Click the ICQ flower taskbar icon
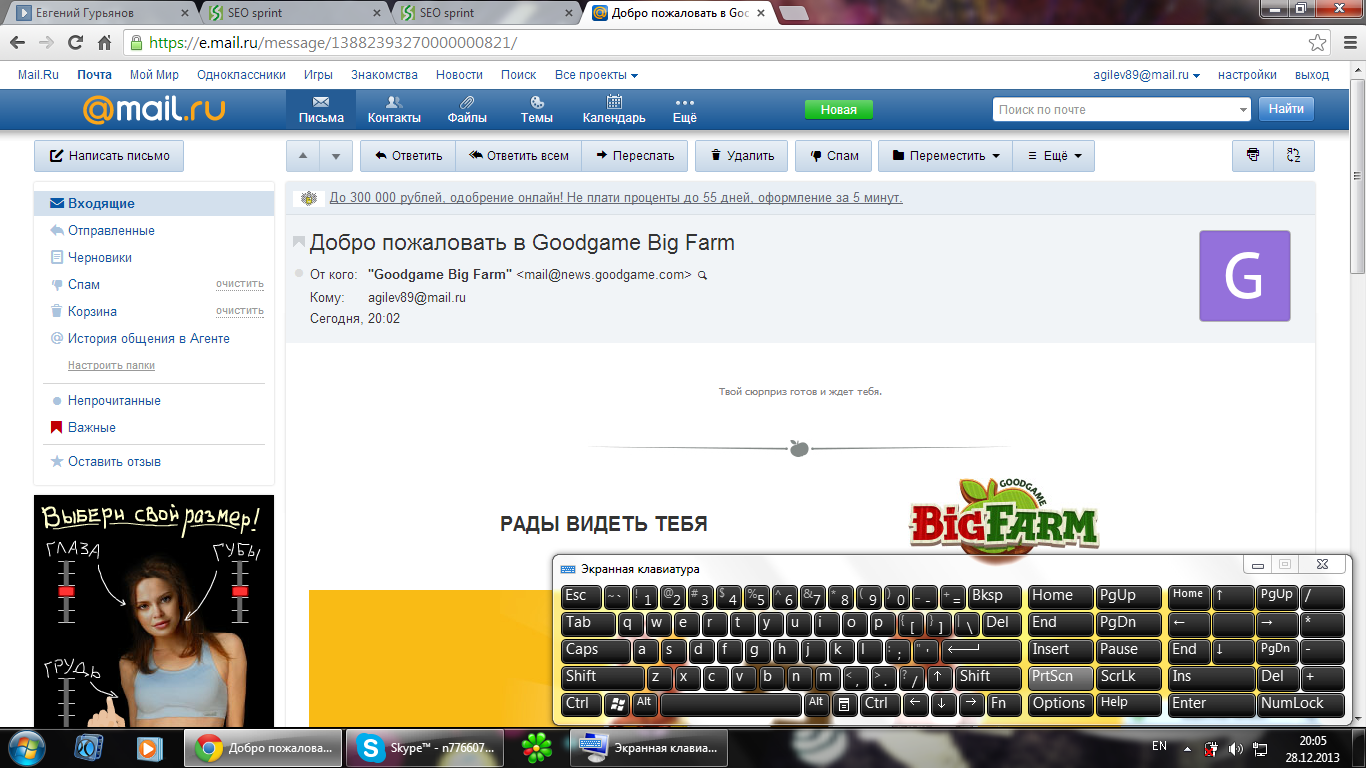 click(537, 748)
